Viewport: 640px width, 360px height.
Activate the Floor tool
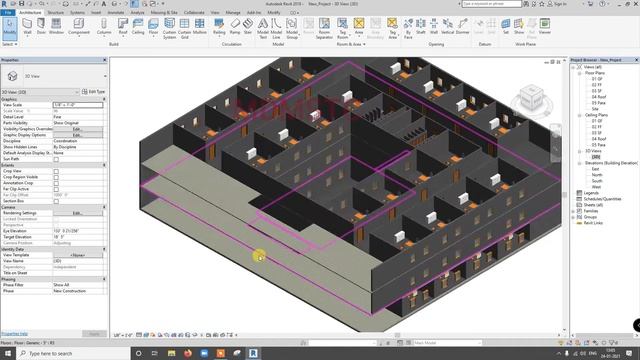[x=153, y=27]
